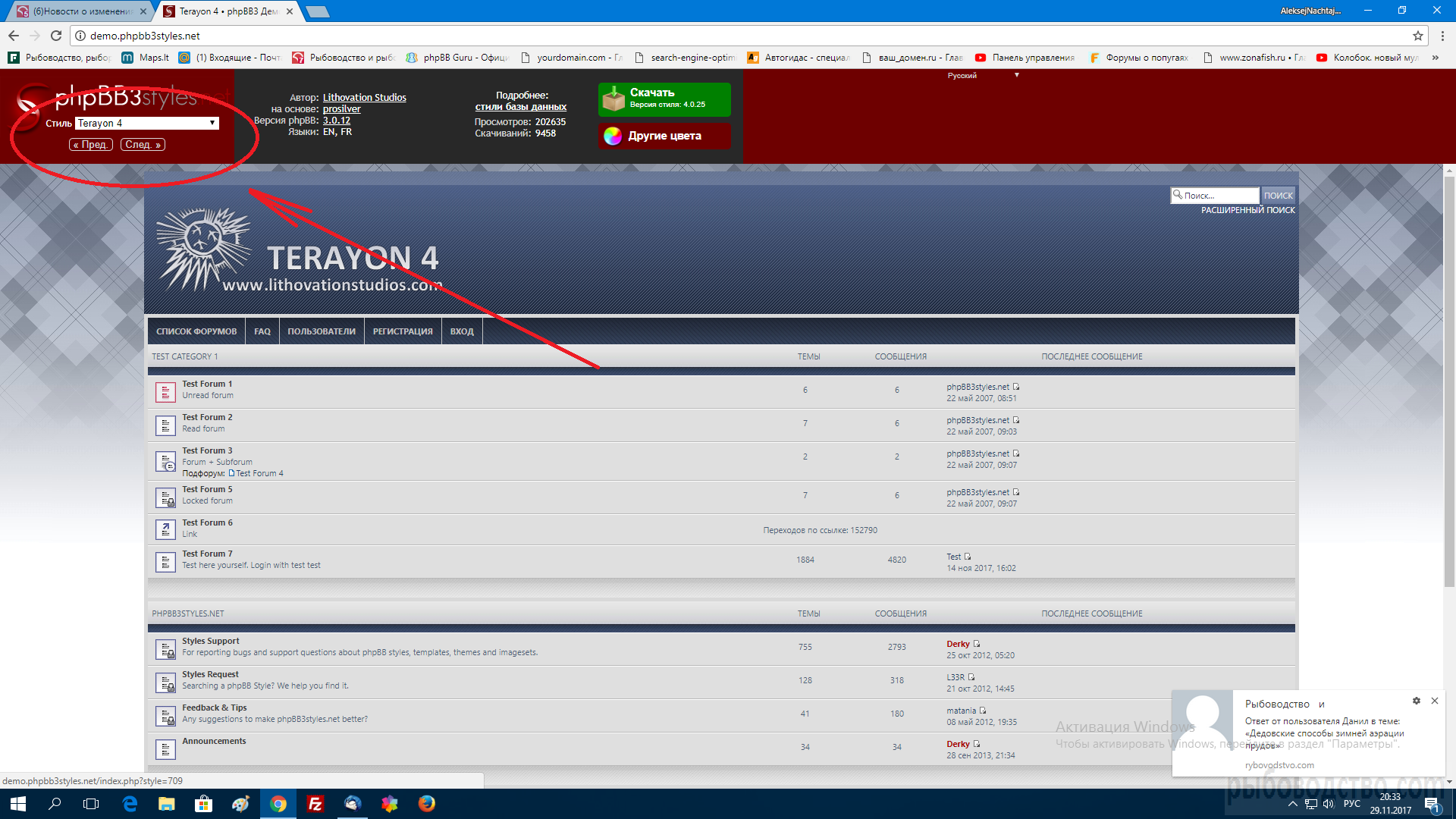Open FileZilla from taskbar
The height and width of the screenshot is (819, 1456).
[315, 804]
